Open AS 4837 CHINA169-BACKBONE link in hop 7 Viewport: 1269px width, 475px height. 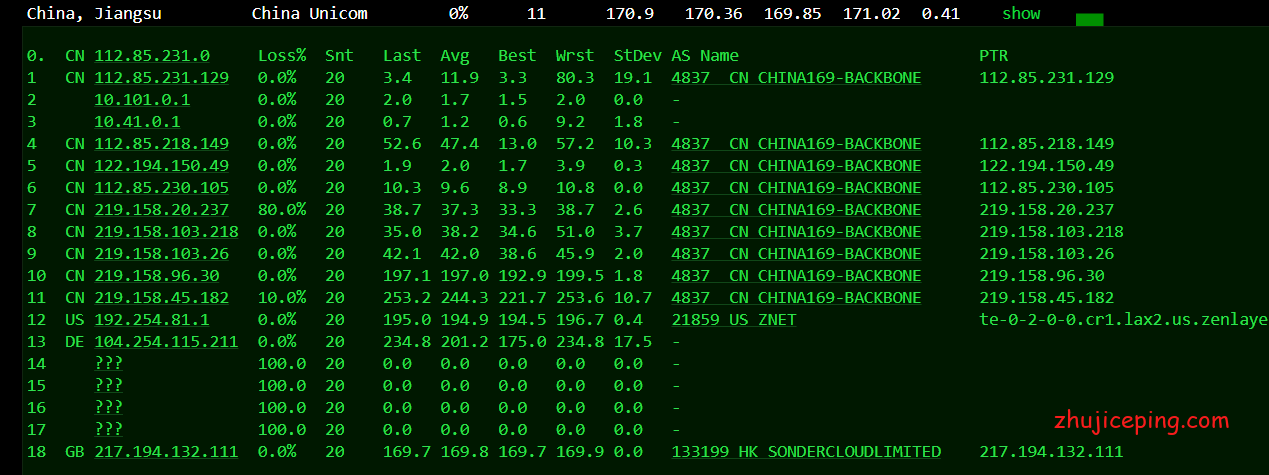[x=797, y=210]
